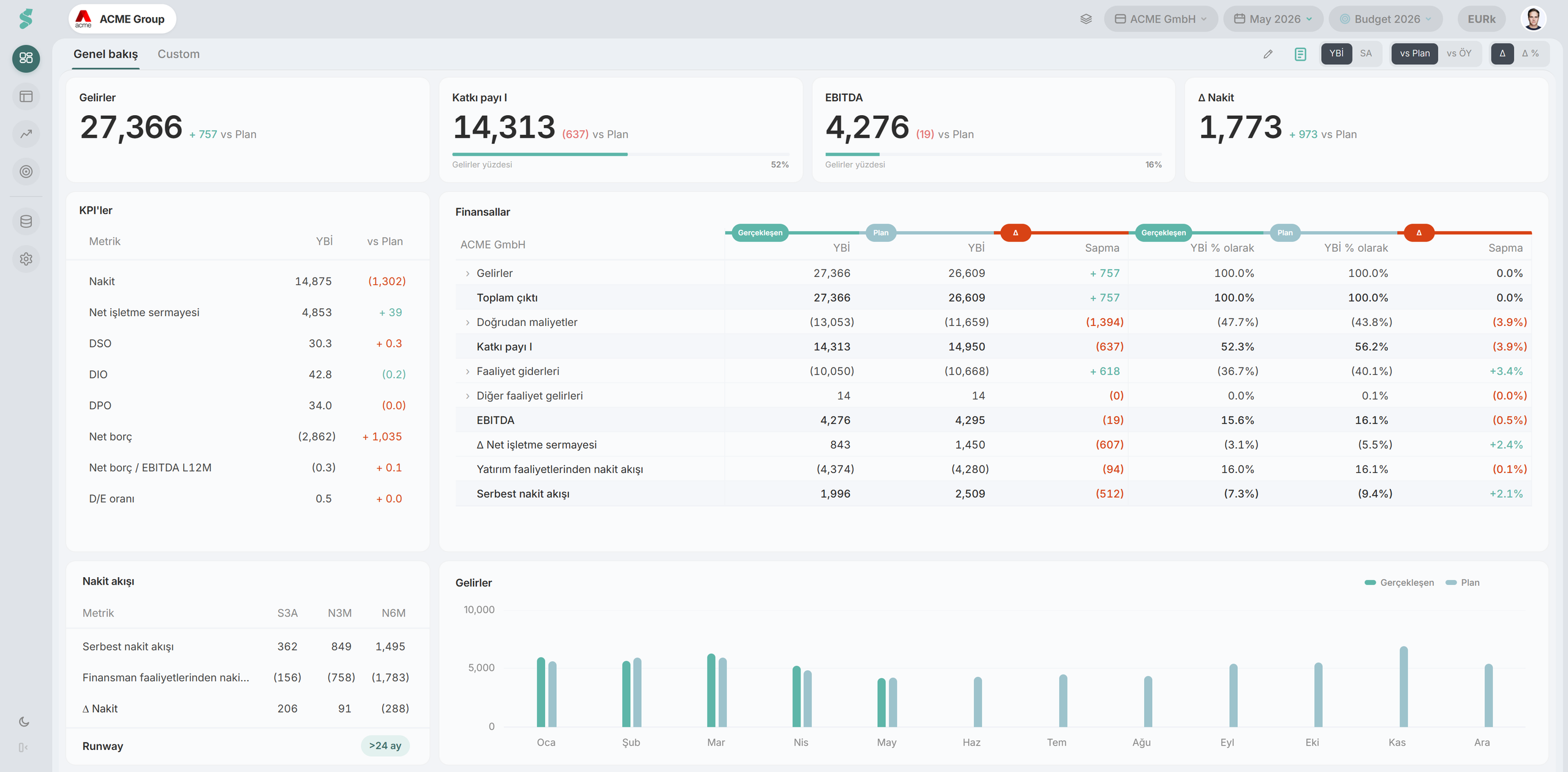Click Finansman faaliyetlerinden naki... row
Image resolution: width=1568 pixels, height=772 pixels.
point(247,678)
